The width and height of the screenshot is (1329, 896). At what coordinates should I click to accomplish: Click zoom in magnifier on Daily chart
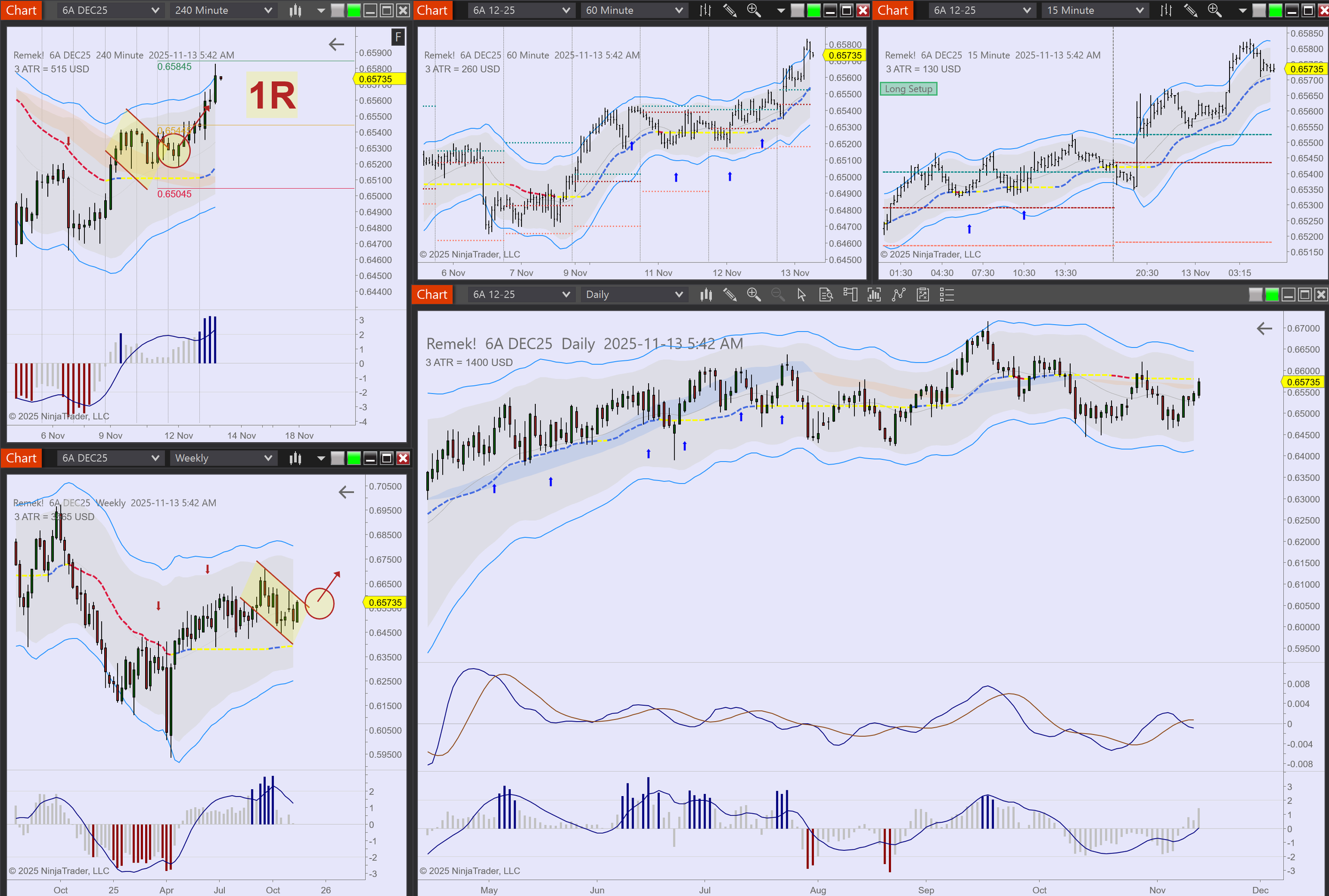pos(753,295)
